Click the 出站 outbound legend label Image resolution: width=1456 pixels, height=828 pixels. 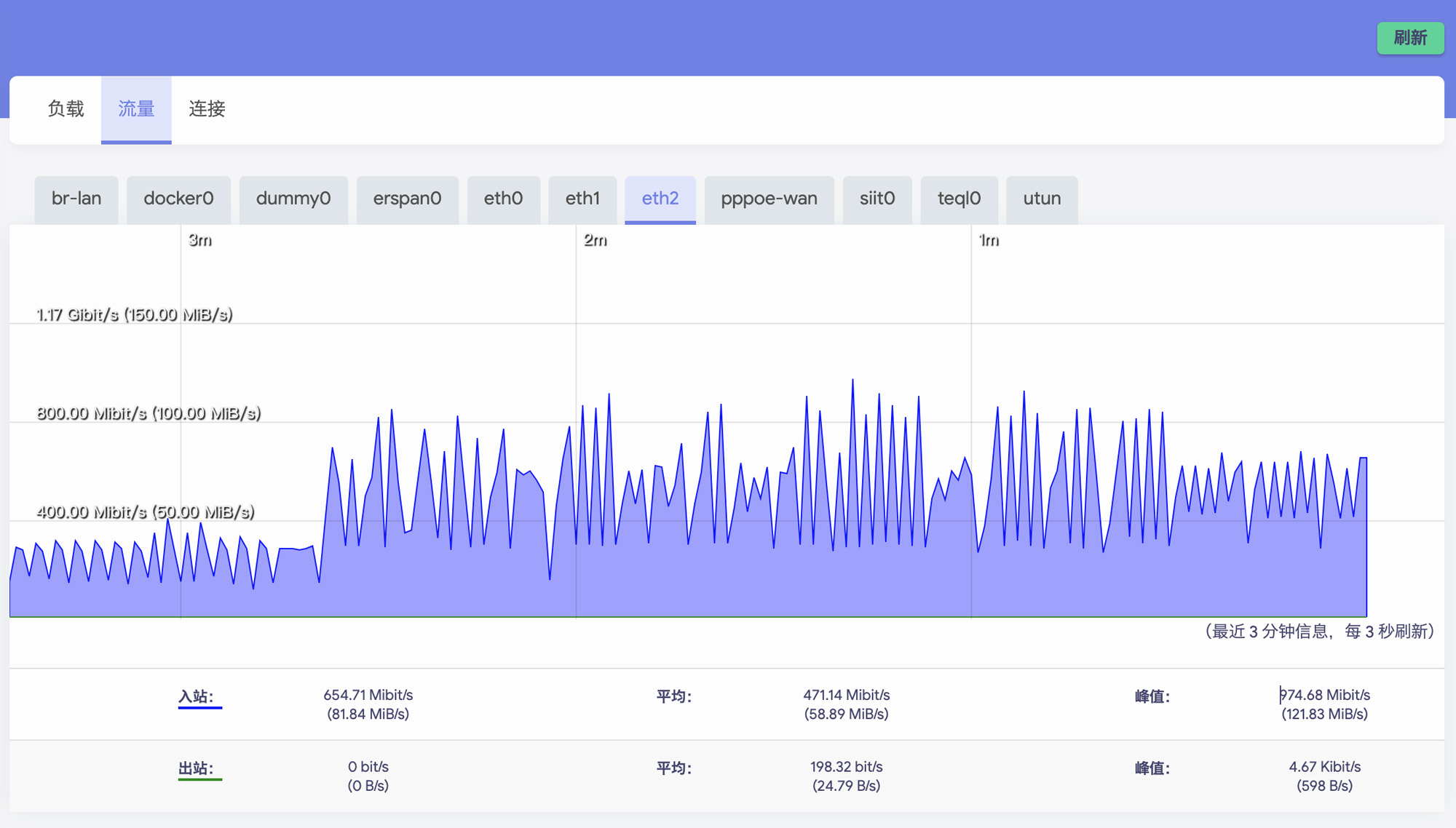(x=197, y=768)
